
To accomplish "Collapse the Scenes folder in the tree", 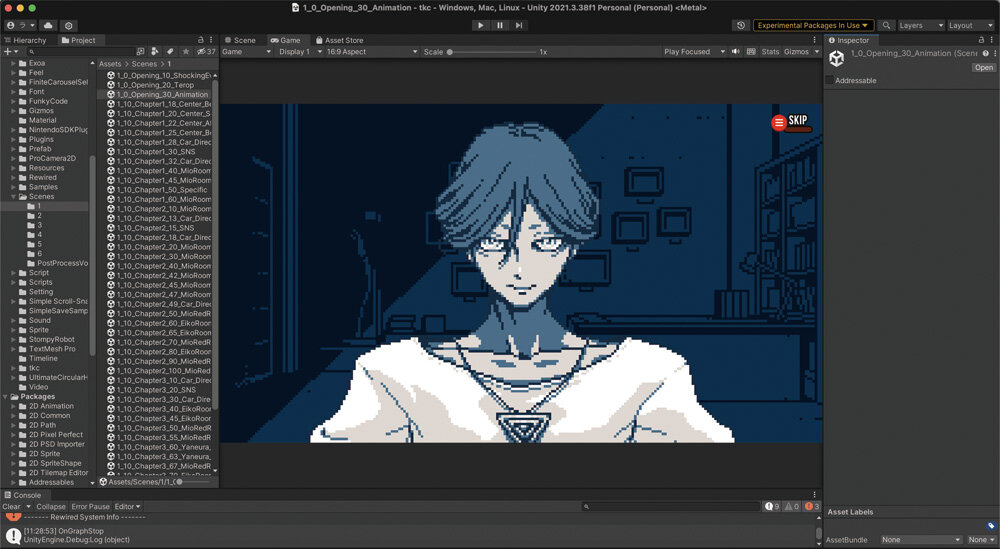I will (13, 196).
